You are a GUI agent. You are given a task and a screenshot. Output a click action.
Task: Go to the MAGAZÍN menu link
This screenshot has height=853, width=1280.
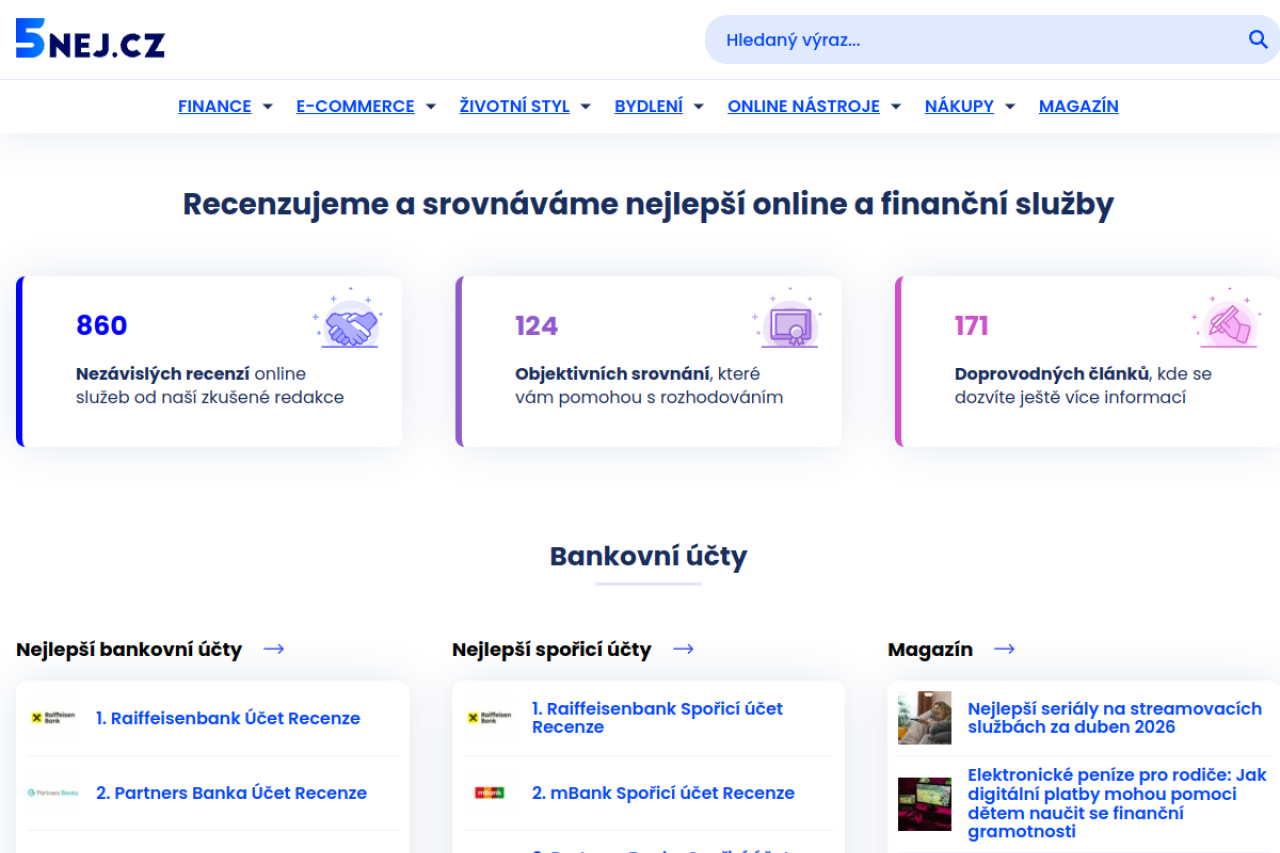click(x=1079, y=106)
